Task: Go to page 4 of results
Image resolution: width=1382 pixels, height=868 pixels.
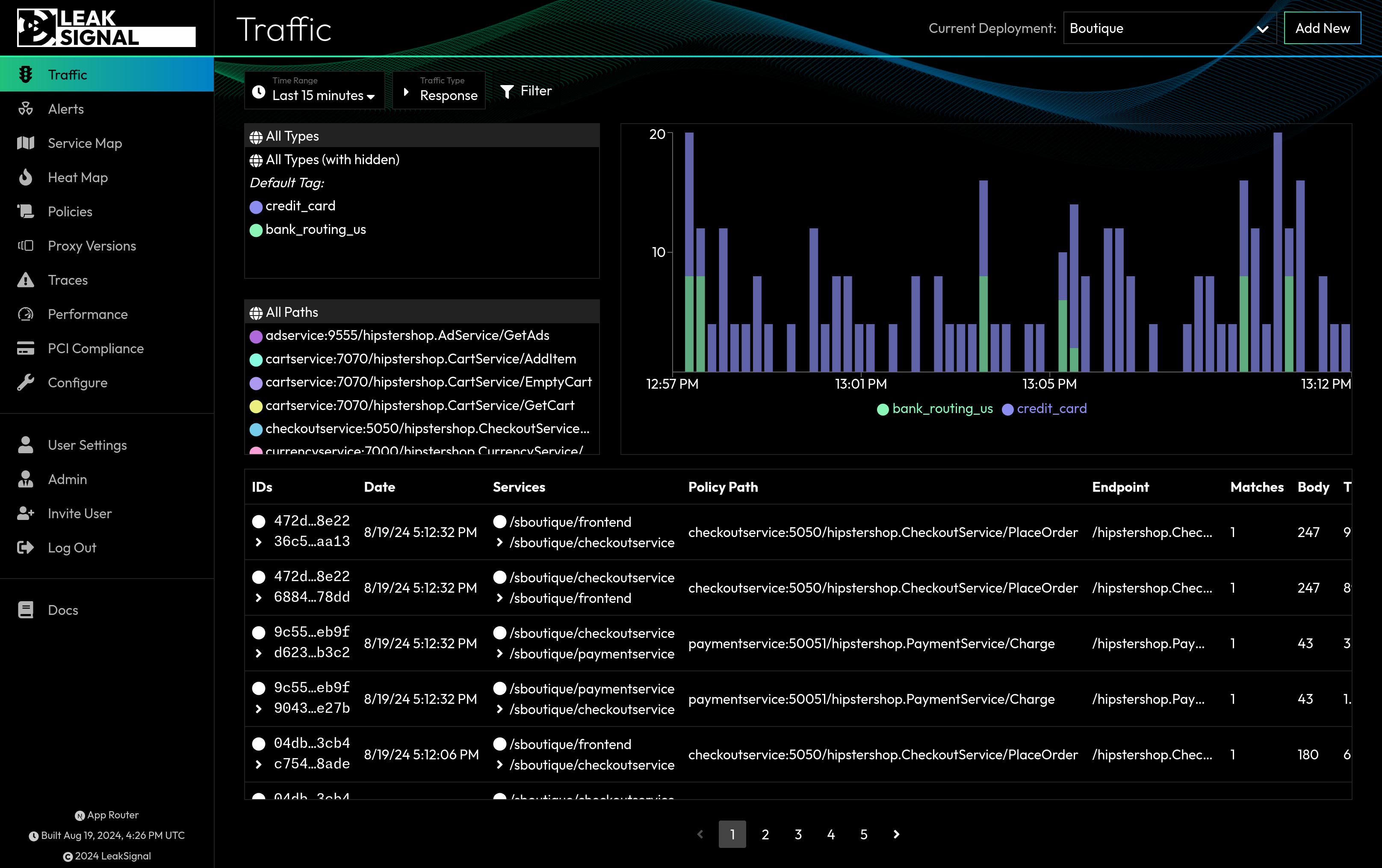Action: point(830,834)
